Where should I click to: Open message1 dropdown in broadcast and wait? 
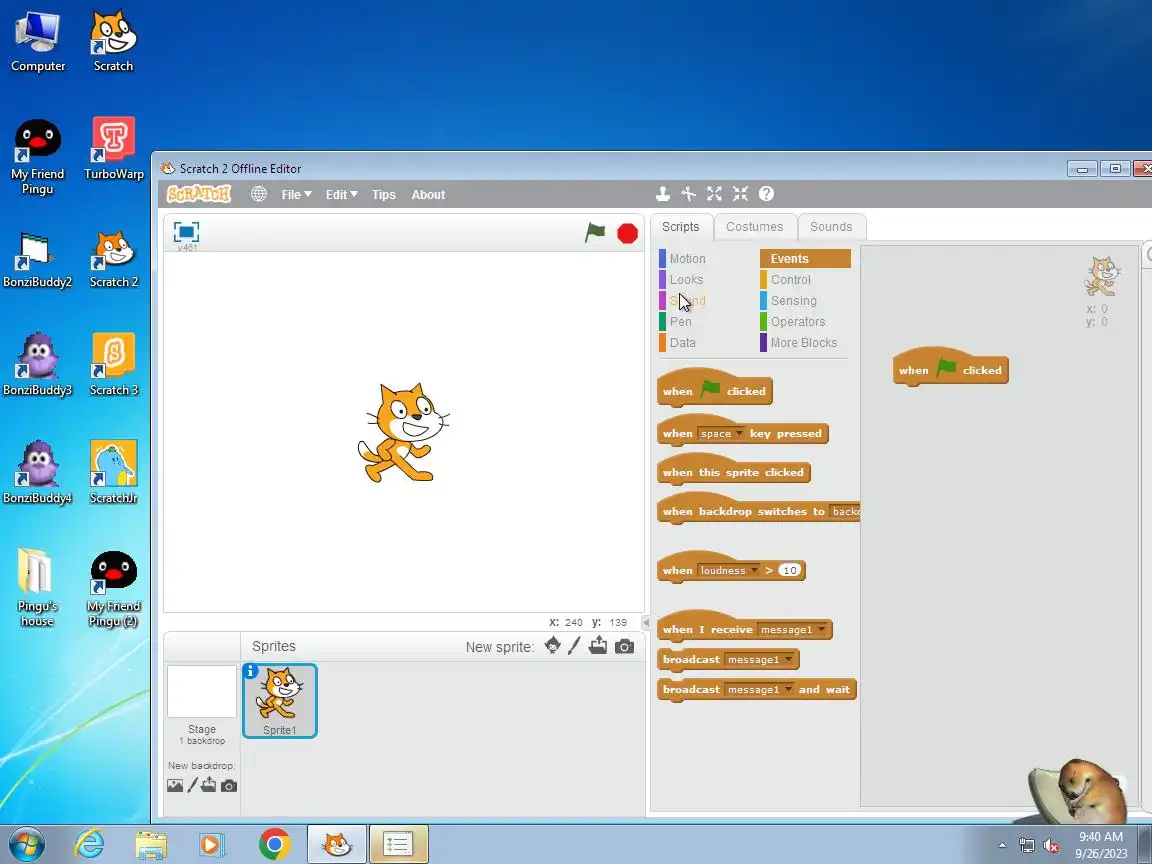(x=760, y=690)
